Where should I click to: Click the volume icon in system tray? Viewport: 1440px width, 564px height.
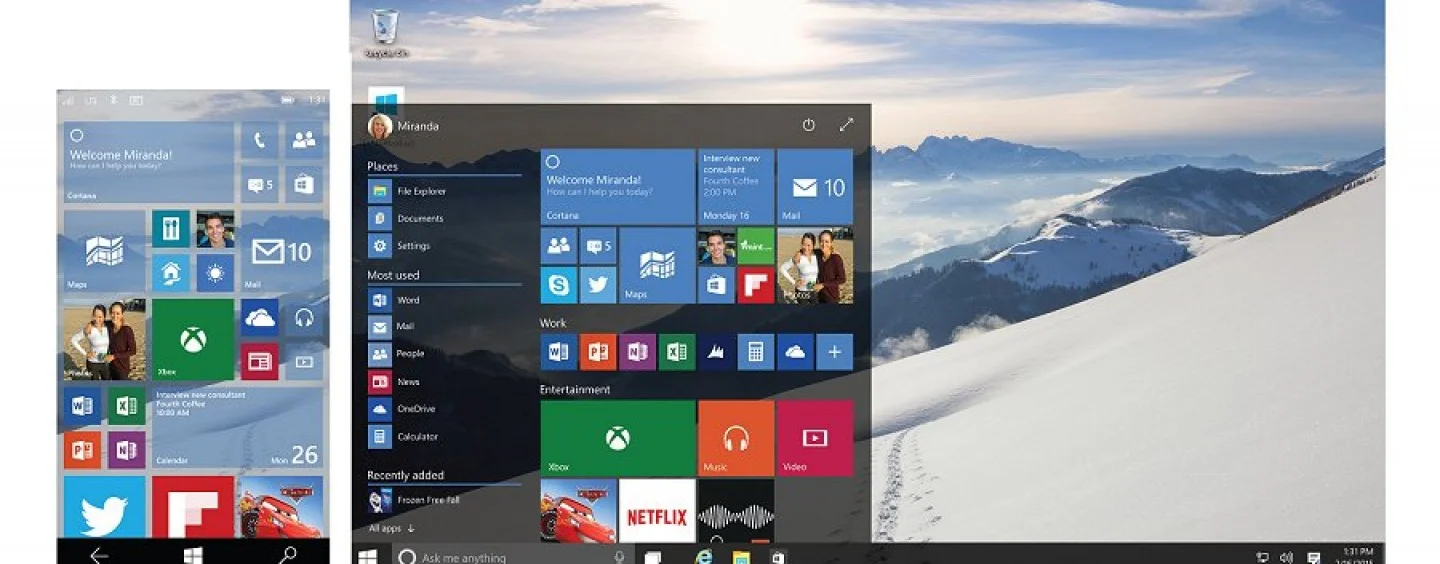[x=1286, y=557]
